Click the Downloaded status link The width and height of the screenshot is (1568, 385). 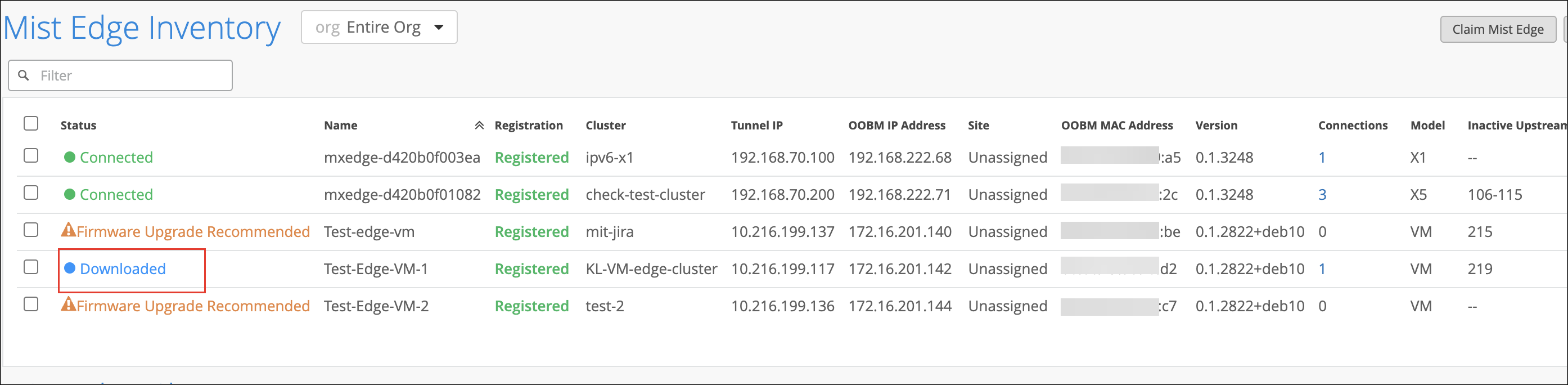coord(123,268)
